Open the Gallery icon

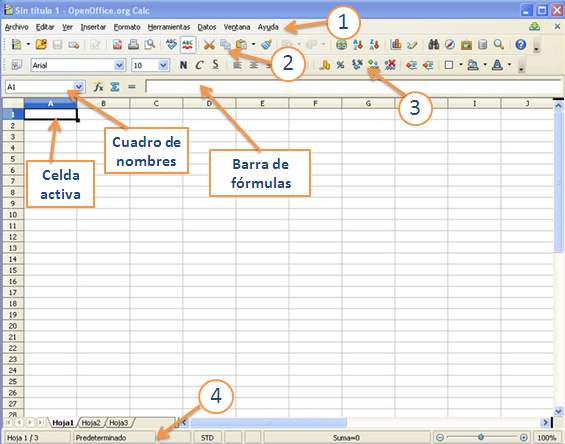466,45
